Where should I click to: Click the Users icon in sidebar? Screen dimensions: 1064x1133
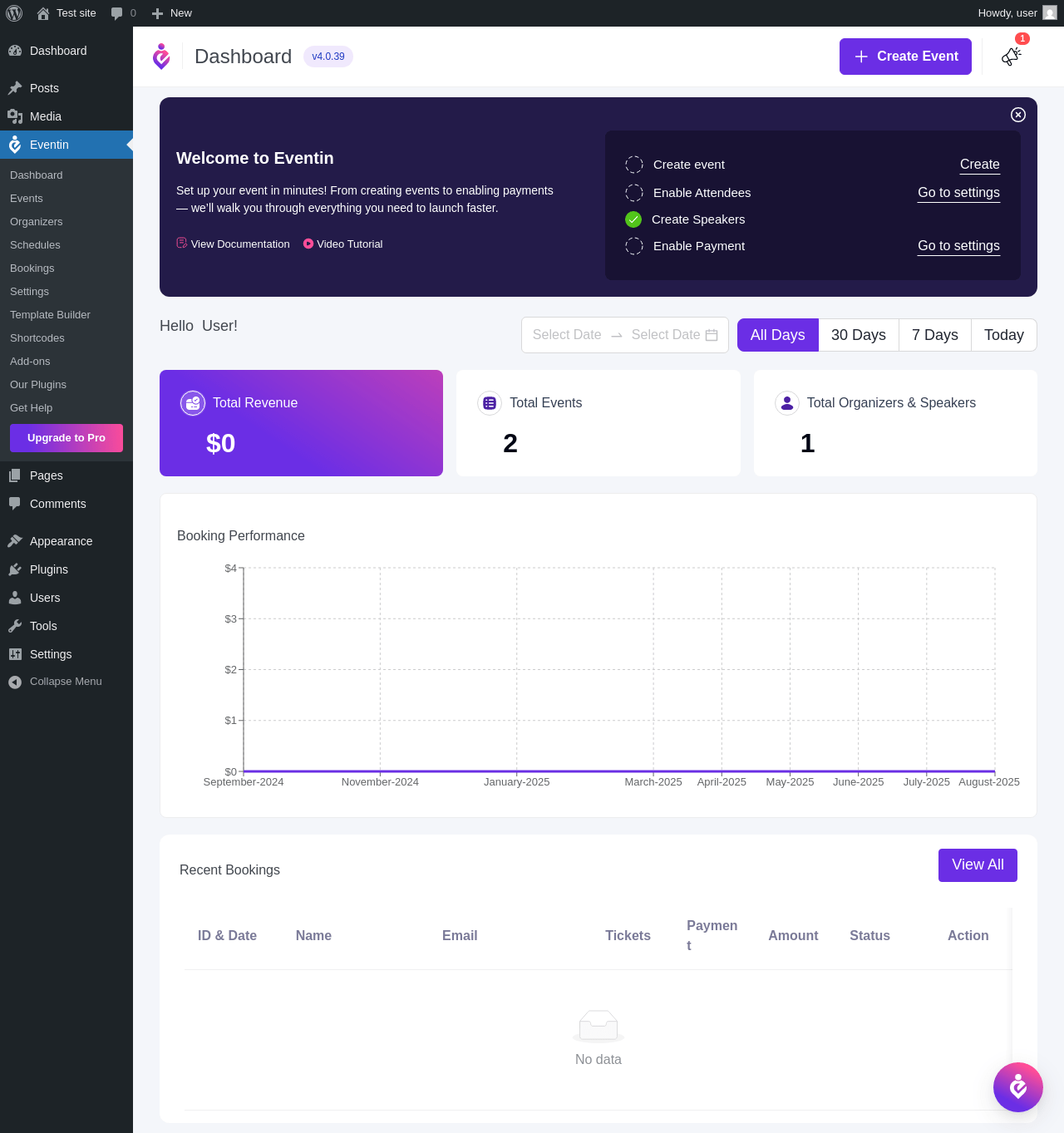point(15,598)
